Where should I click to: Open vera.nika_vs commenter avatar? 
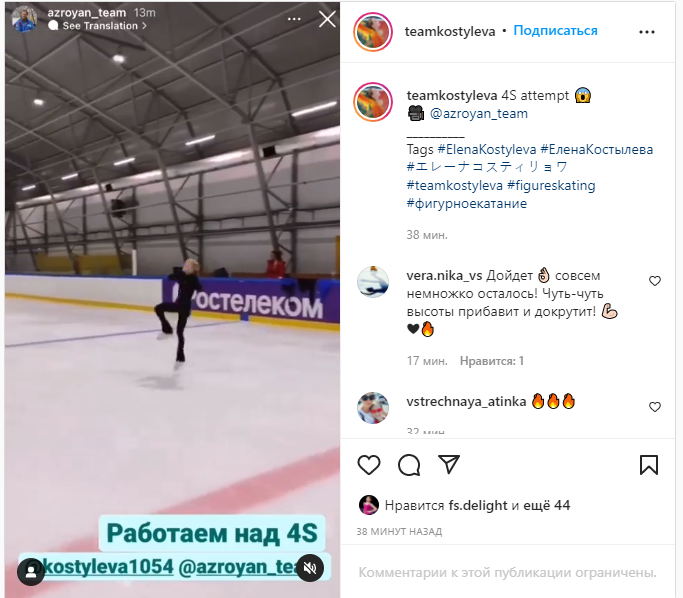coord(373,282)
